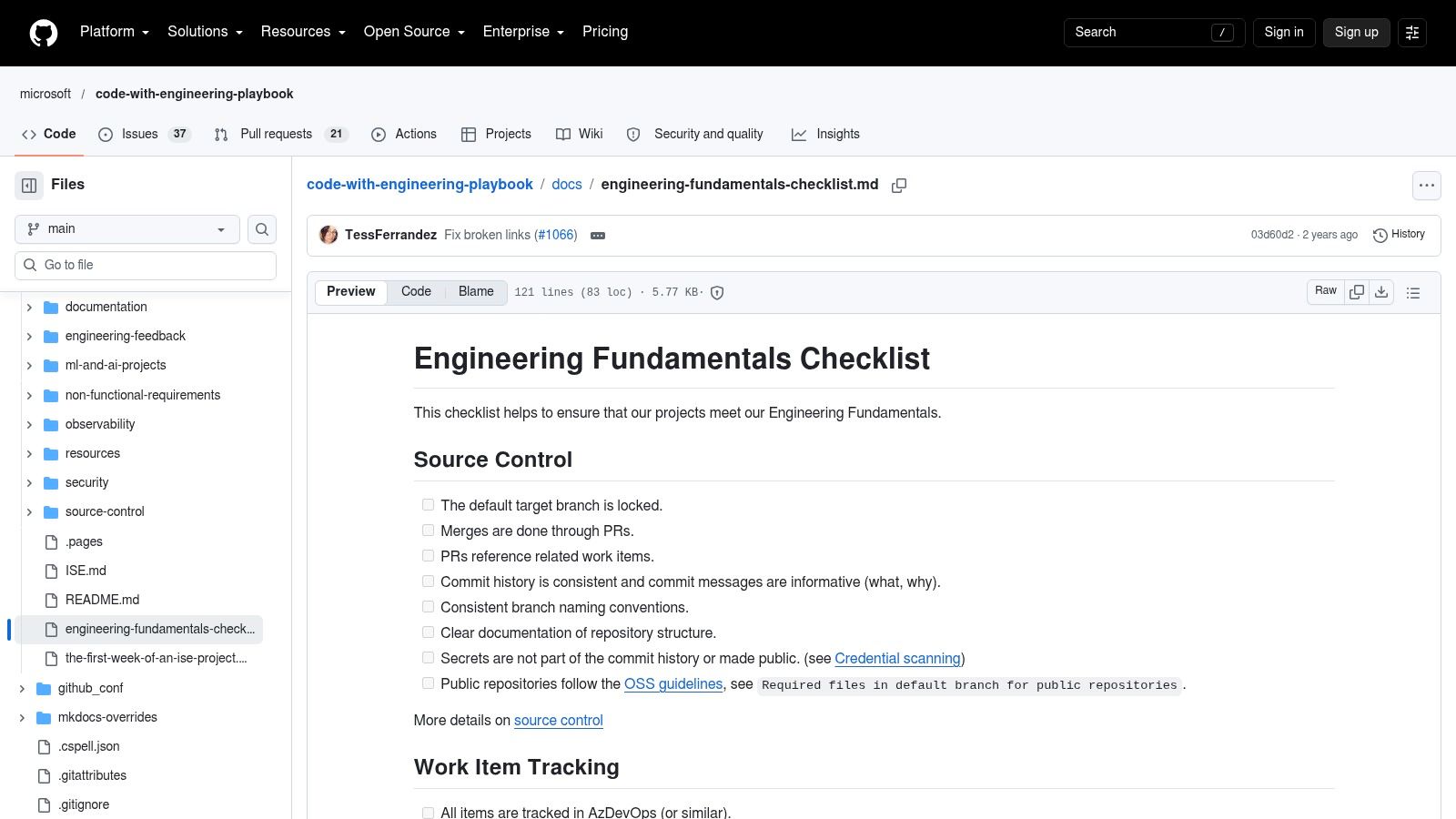Switch to the Code view tab
Viewport: 1456px width, 819px height.
click(x=416, y=291)
